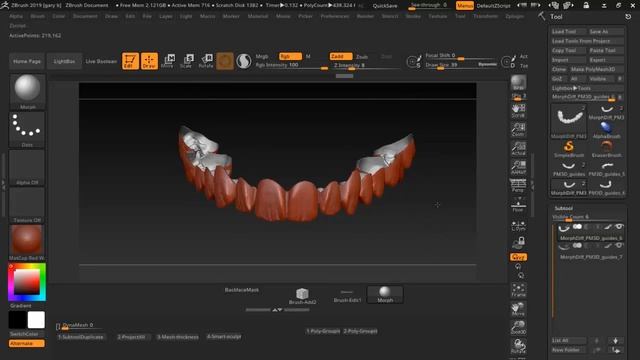The image size is (640, 360).
Task: Toggle the Zsub button
Action: 362,56
